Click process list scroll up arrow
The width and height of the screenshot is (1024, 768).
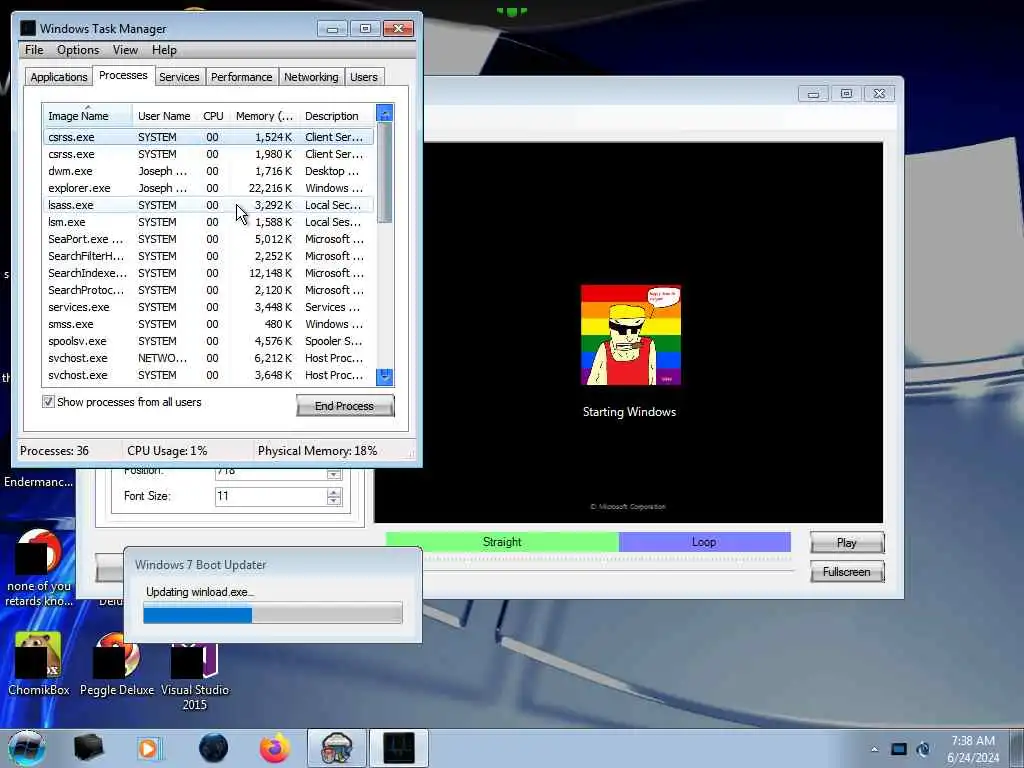(x=385, y=114)
